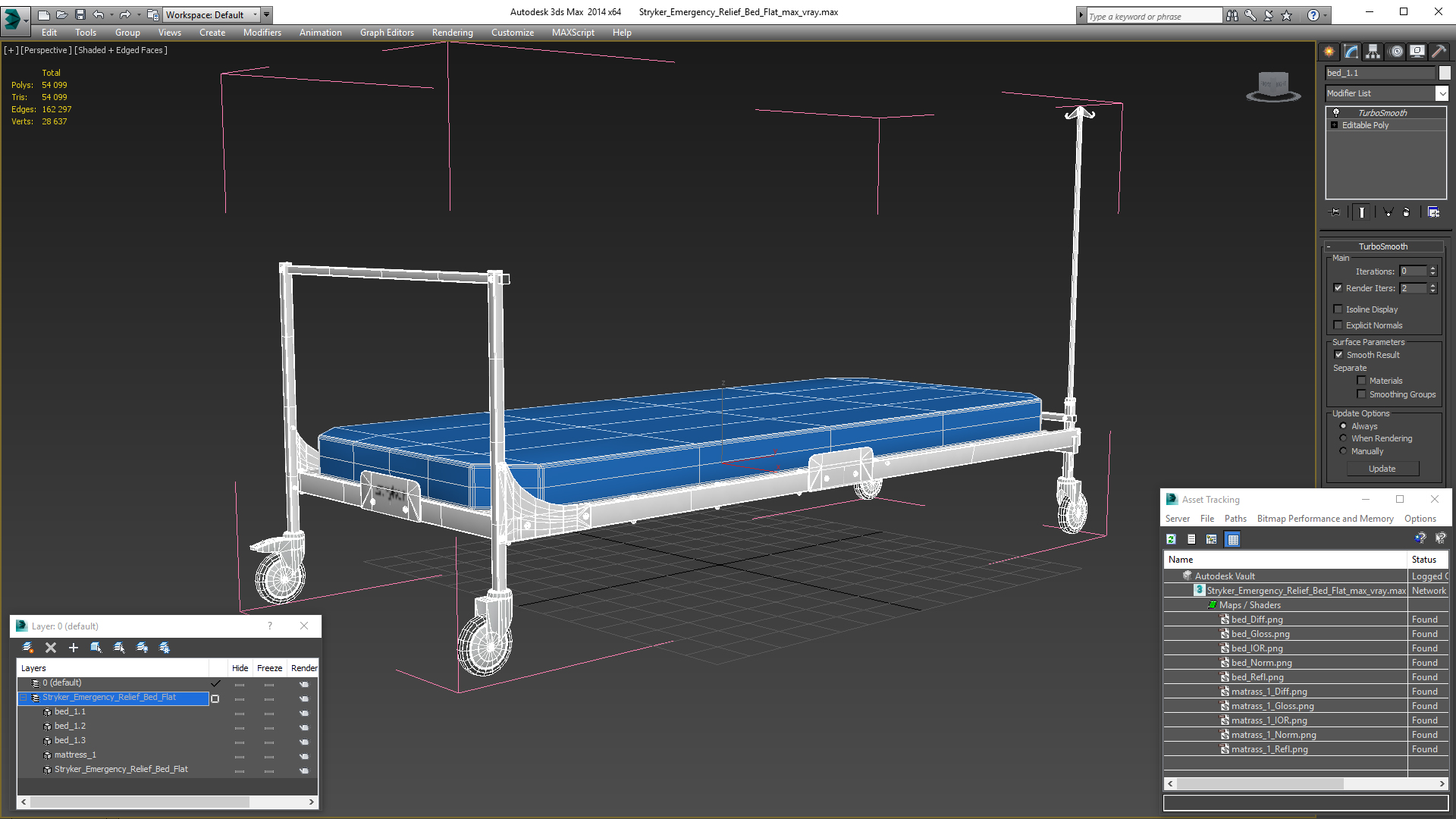The image size is (1456, 819).
Task: Open the Utilities hammer panel tab
Action: pyautogui.click(x=1439, y=52)
